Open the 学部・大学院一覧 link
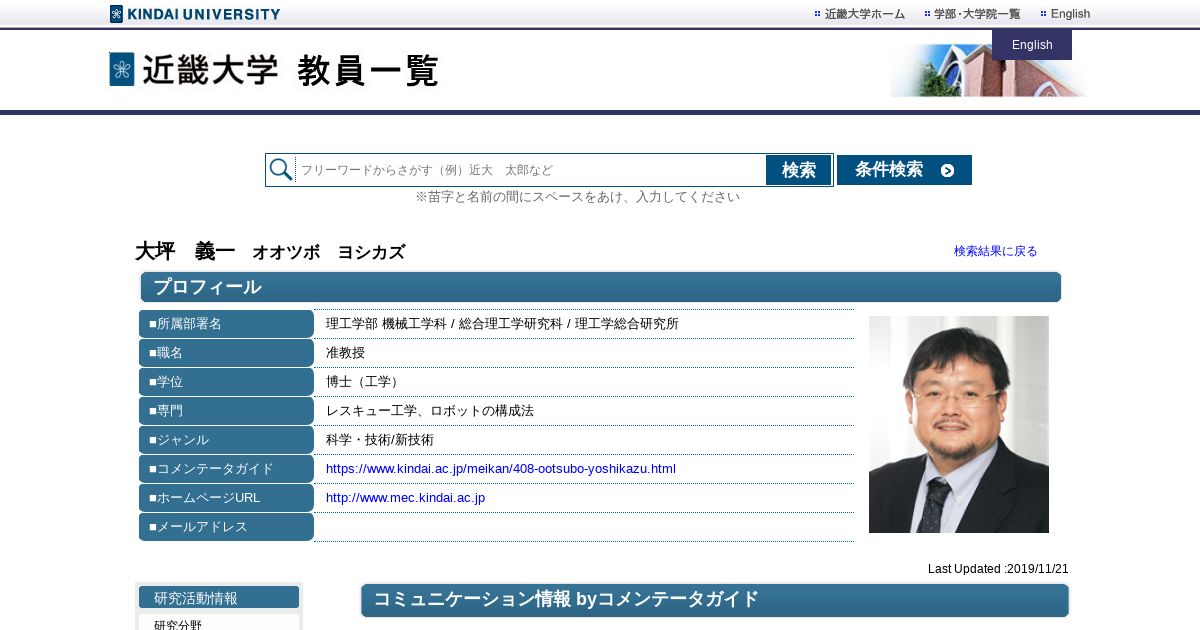Screen dimensions: 1200x630 pyautogui.click(x=972, y=14)
